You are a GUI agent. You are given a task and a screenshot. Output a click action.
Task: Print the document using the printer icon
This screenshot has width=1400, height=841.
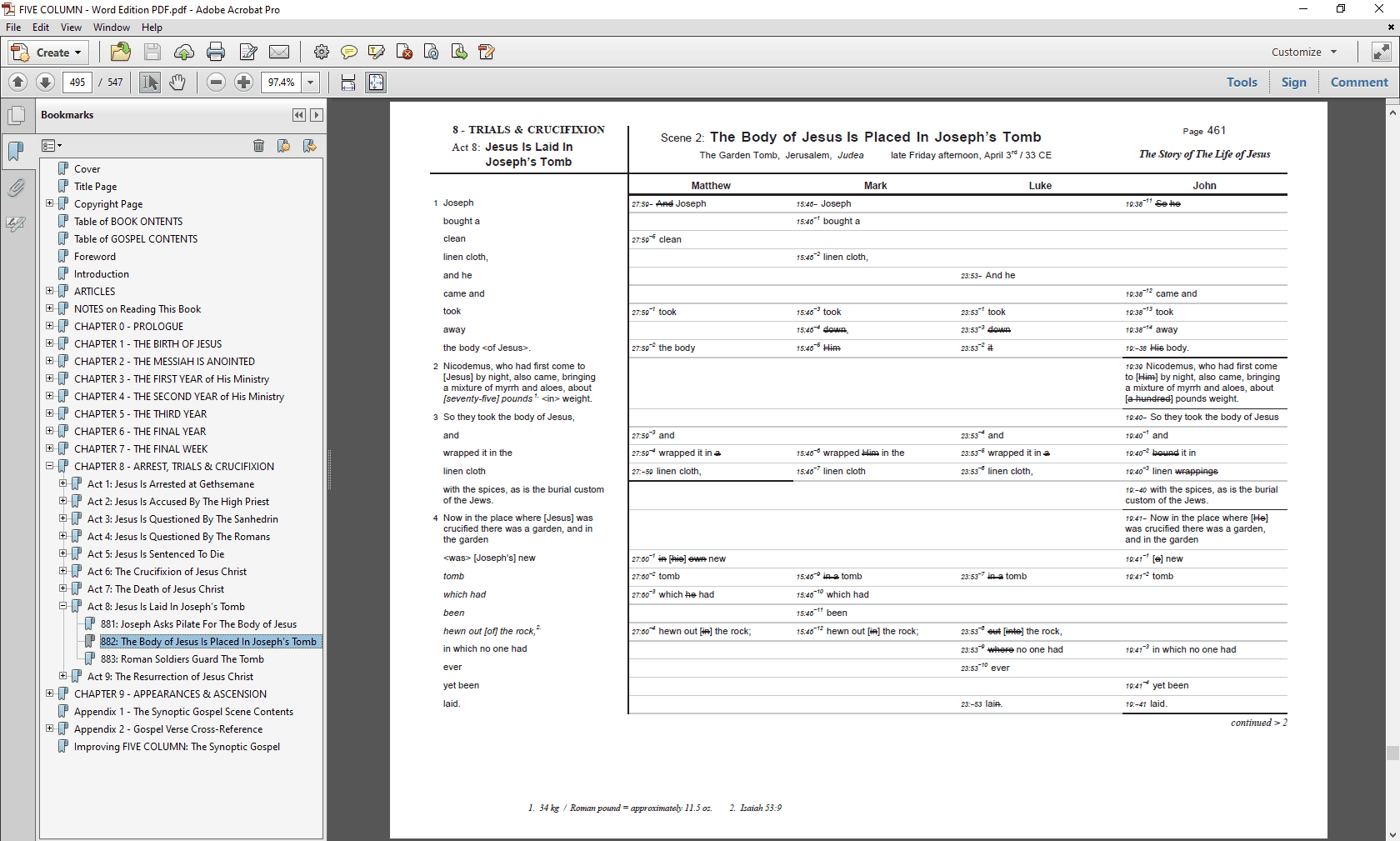click(216, 52)
